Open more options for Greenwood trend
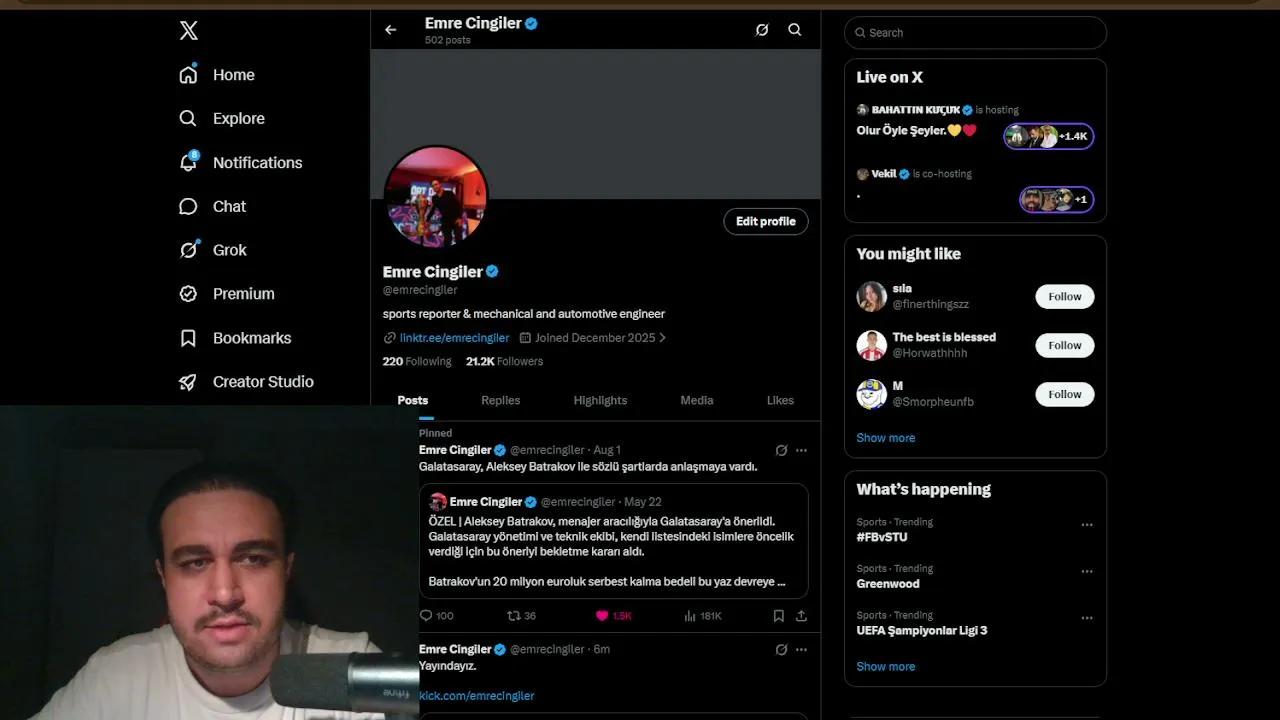Image resolution: width=1280 pixels, height=720 pixels. point(1087,571)
